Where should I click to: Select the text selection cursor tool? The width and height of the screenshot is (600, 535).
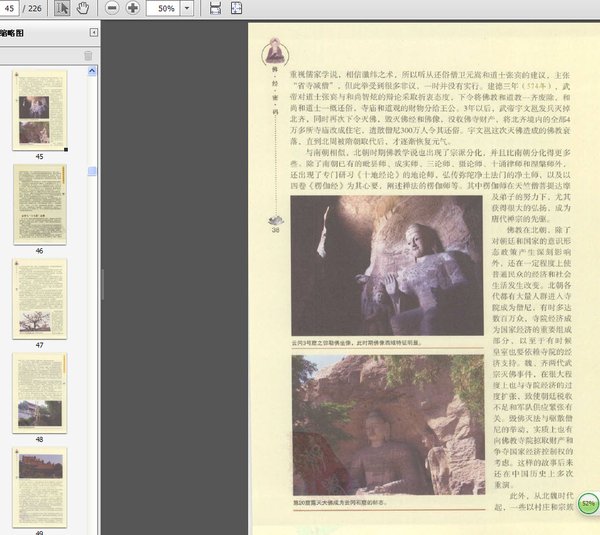click(62, 8)
